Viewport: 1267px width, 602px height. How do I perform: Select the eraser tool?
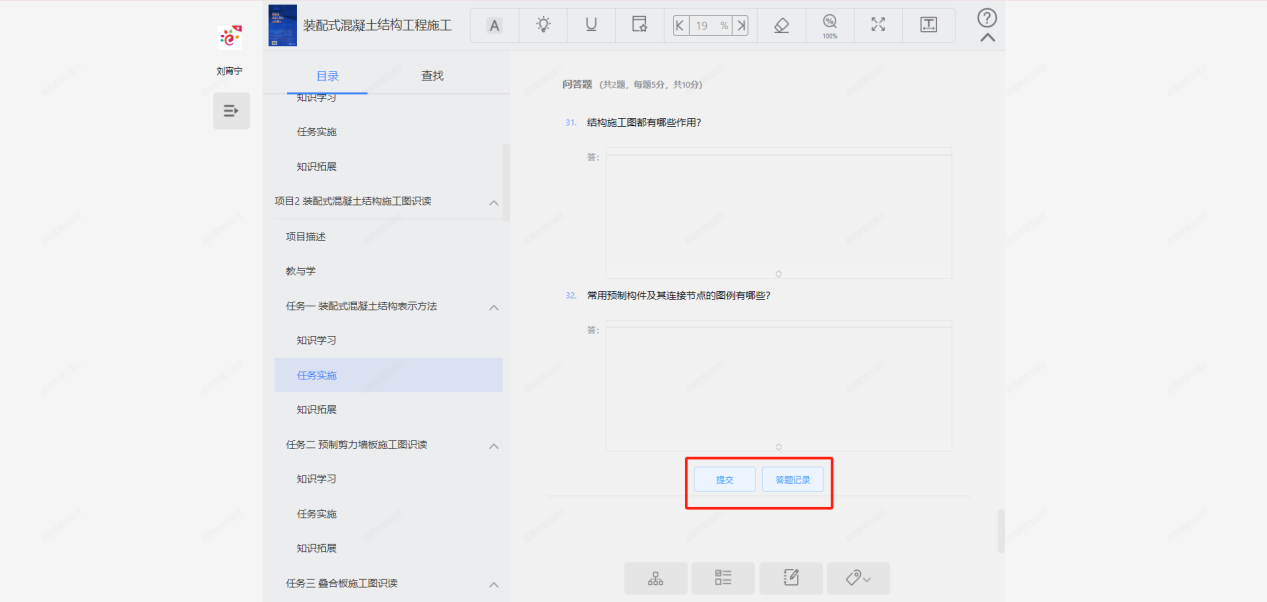click(x=782, y=26)
